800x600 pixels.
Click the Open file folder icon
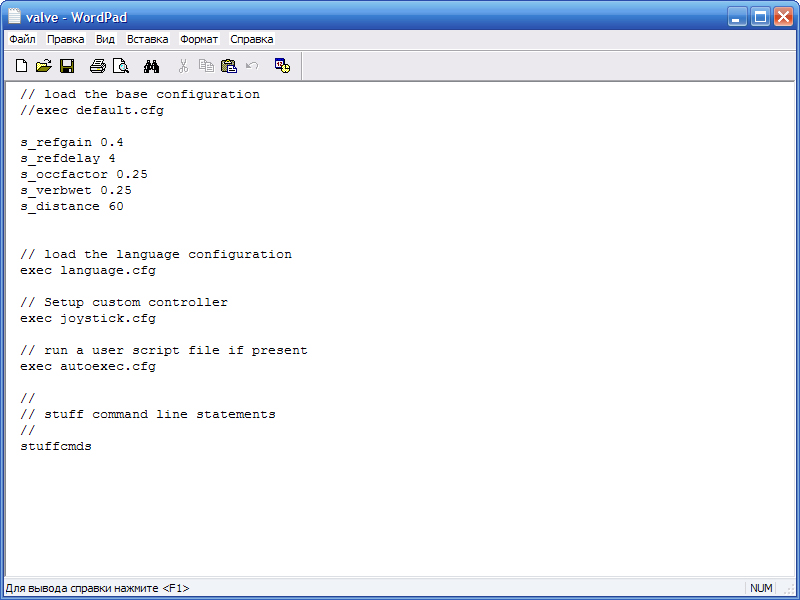43,66
